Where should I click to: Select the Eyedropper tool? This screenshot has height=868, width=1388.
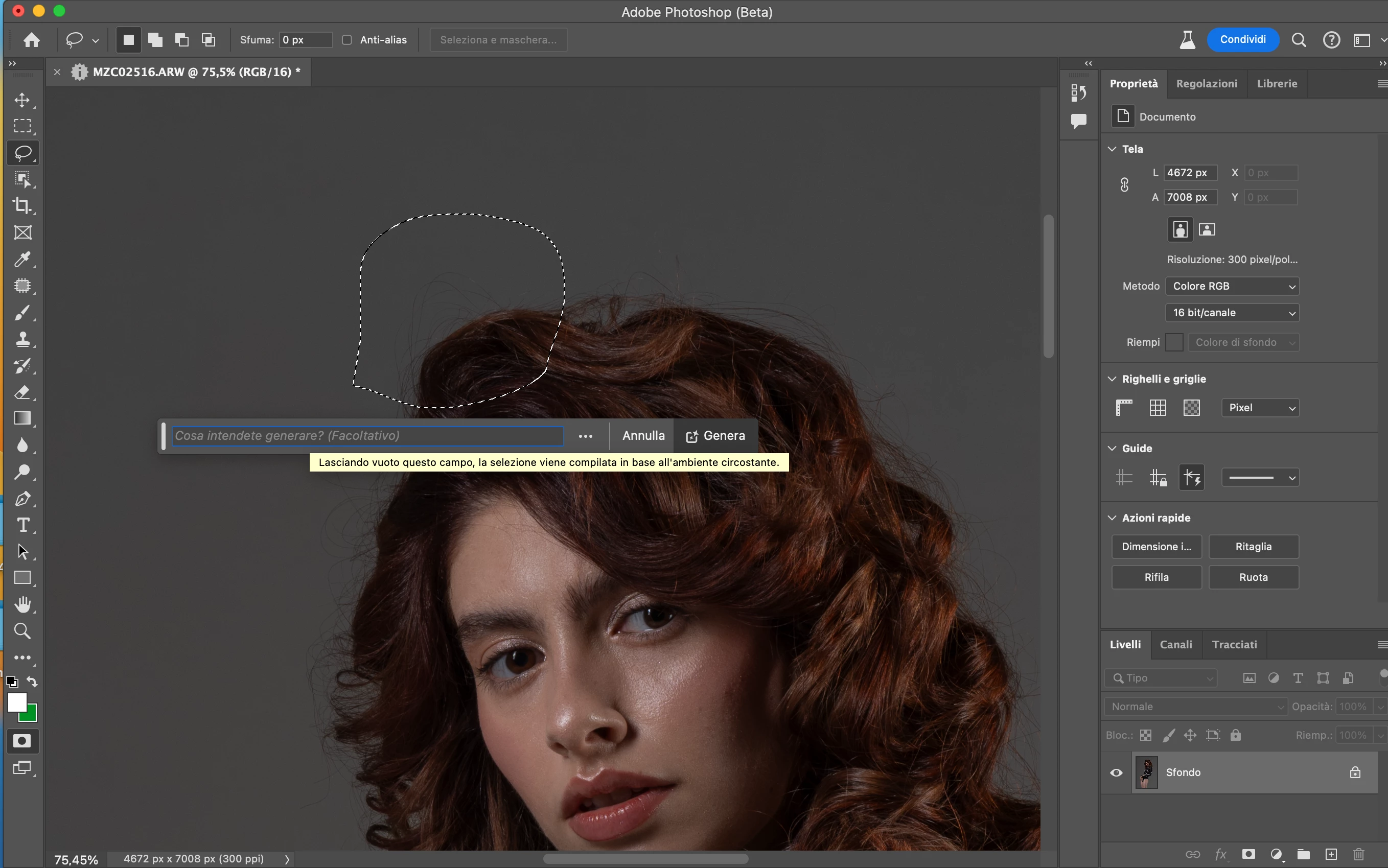tap(22, 260)
